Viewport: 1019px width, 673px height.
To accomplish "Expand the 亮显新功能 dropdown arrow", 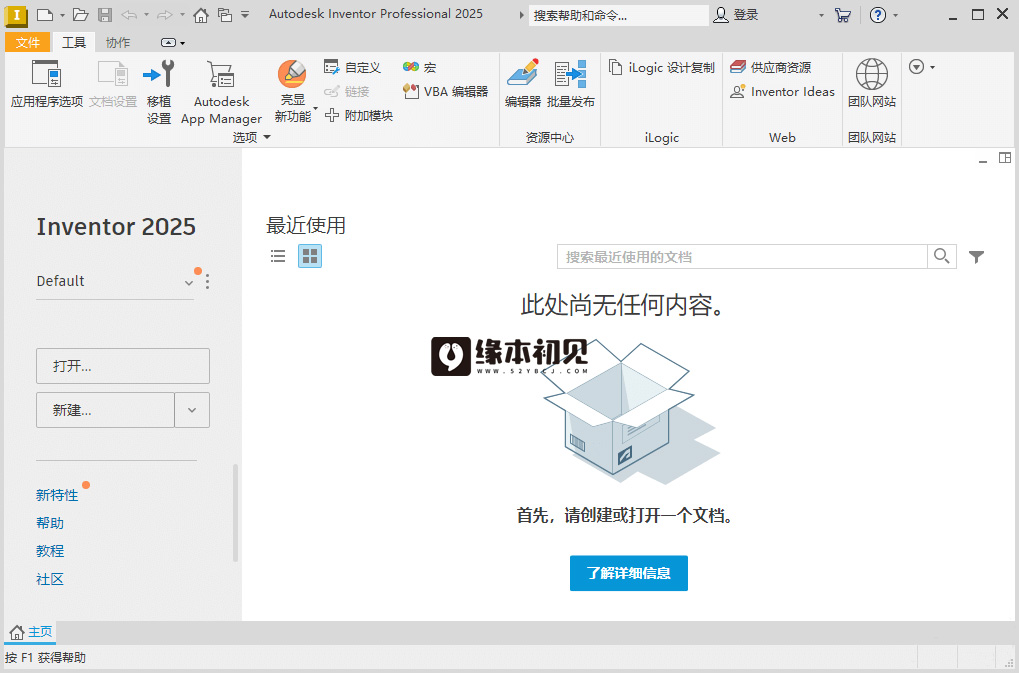I will click(316, 108).
